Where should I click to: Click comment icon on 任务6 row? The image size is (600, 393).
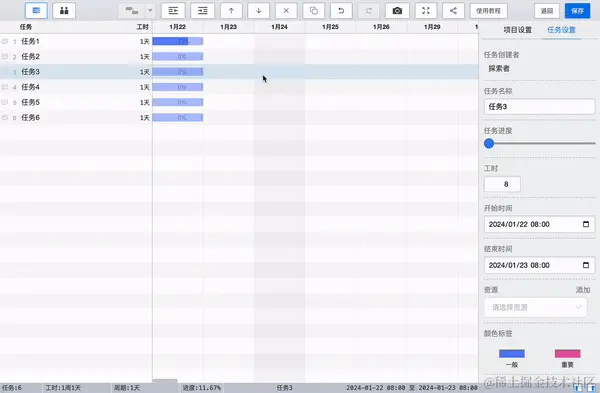(5, 117)
